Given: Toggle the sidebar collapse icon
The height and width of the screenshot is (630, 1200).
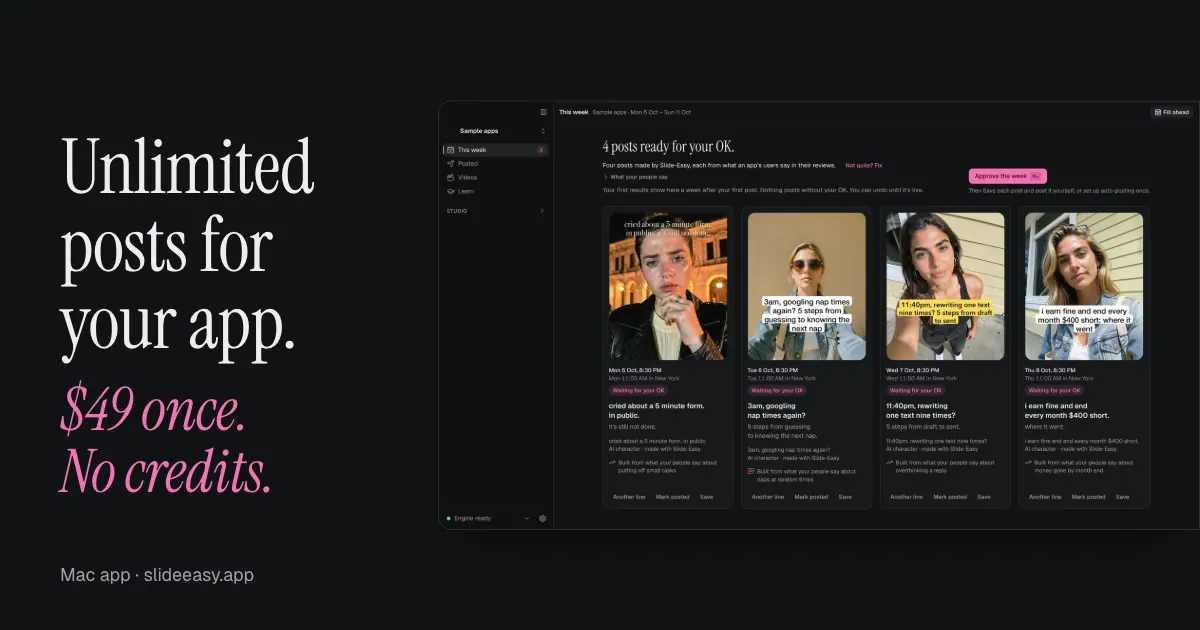Looking at the screenshot, I should 543,112.
